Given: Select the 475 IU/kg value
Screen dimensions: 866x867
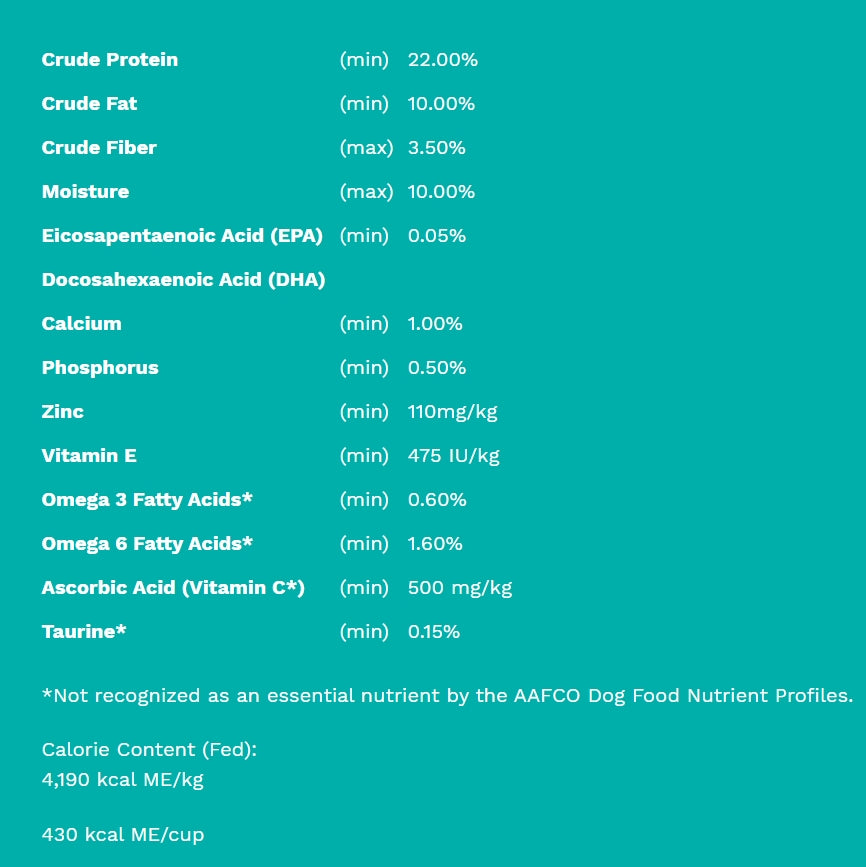Looking at the screenshot, I should (x=453, y=456).
